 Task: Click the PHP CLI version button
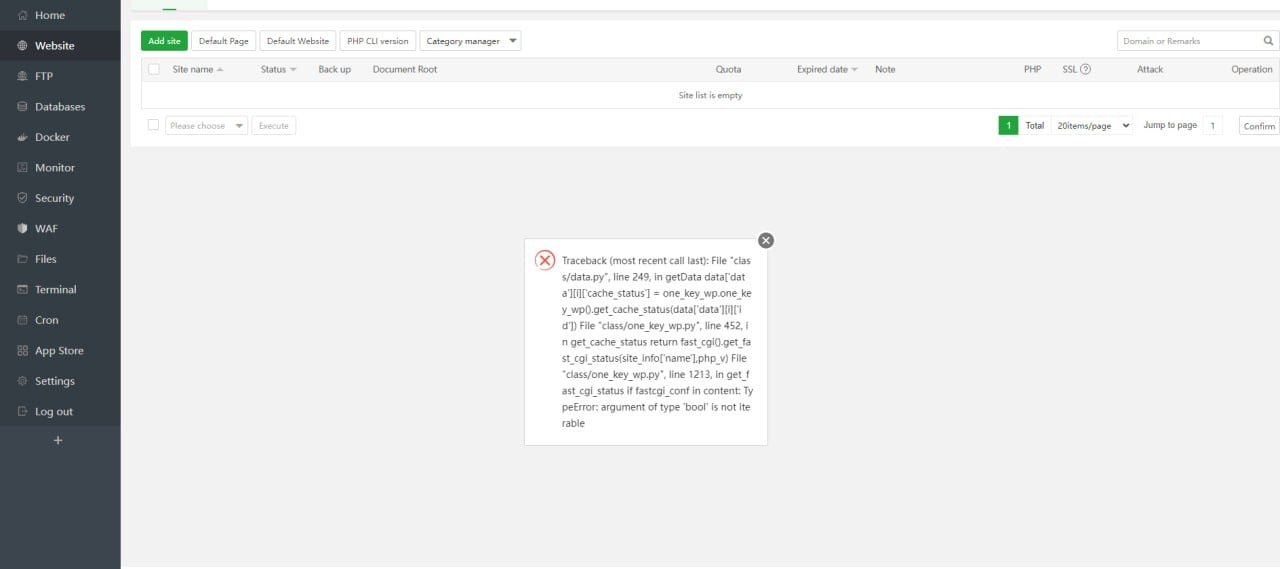(378, 41)
